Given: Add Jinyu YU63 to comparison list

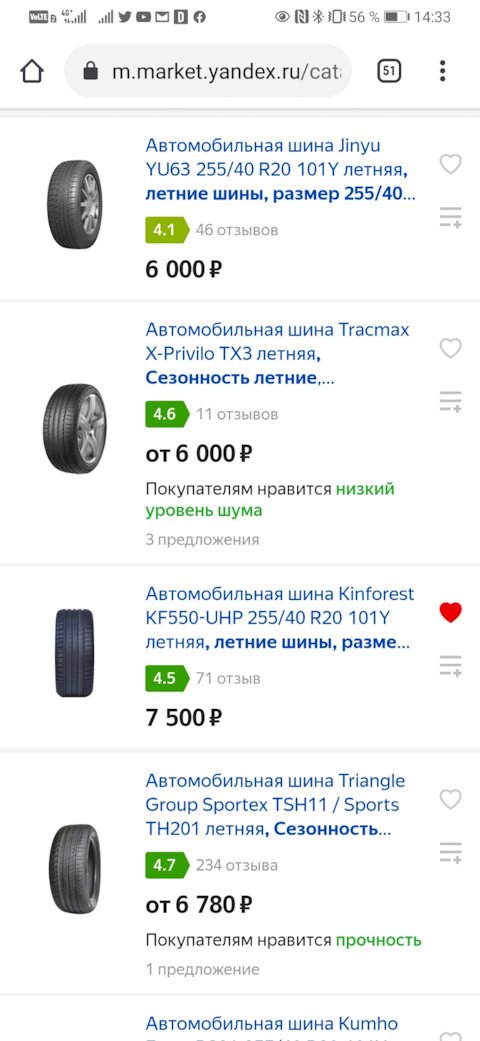Looking at the screenshot, I should [x=451, y=218].
